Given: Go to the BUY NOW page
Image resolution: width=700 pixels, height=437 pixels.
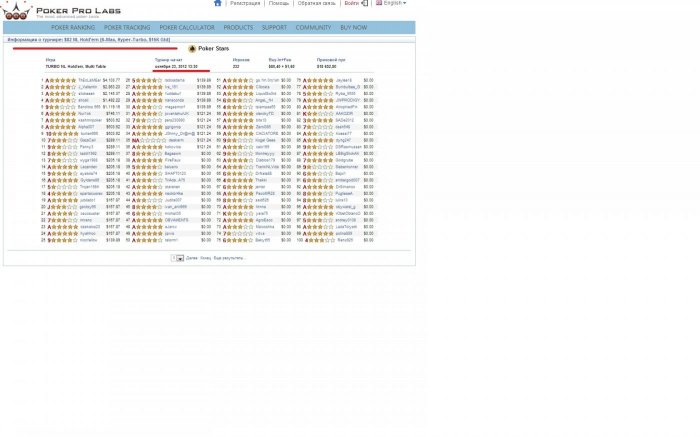Looking at the screenshot, I should [354, 28].
